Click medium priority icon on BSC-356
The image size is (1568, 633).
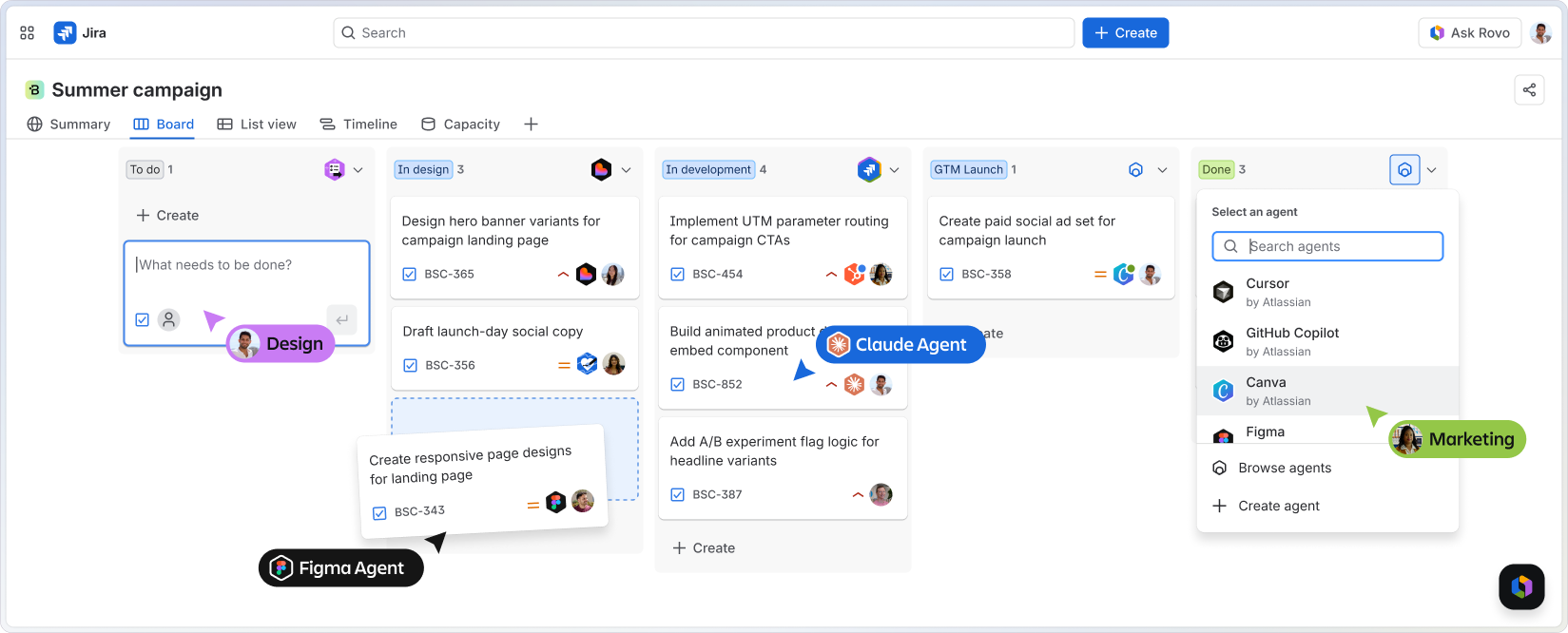coord(564,365)
